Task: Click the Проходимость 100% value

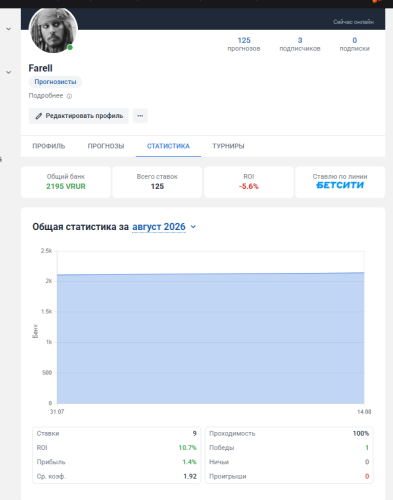Action: click(x=361, y=433)
